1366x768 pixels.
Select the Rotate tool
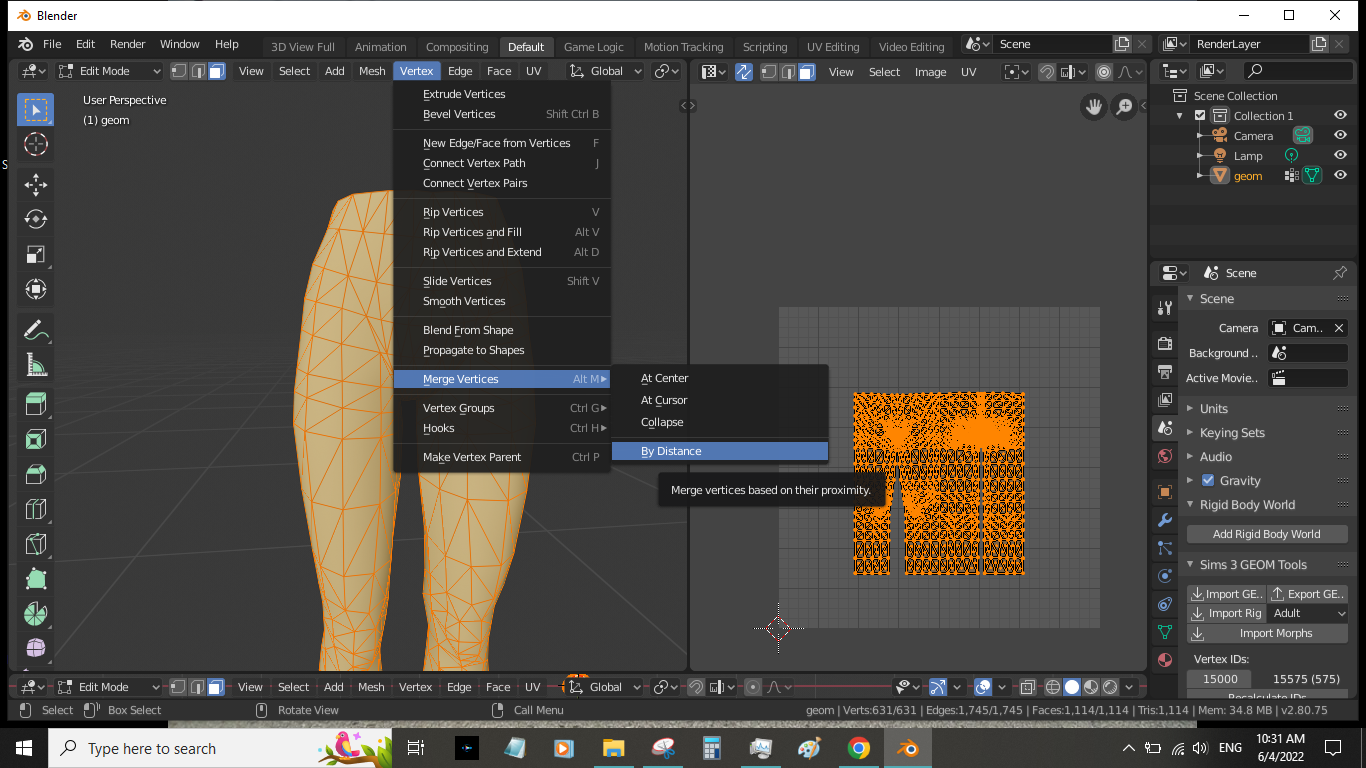[x=35, y=219]
